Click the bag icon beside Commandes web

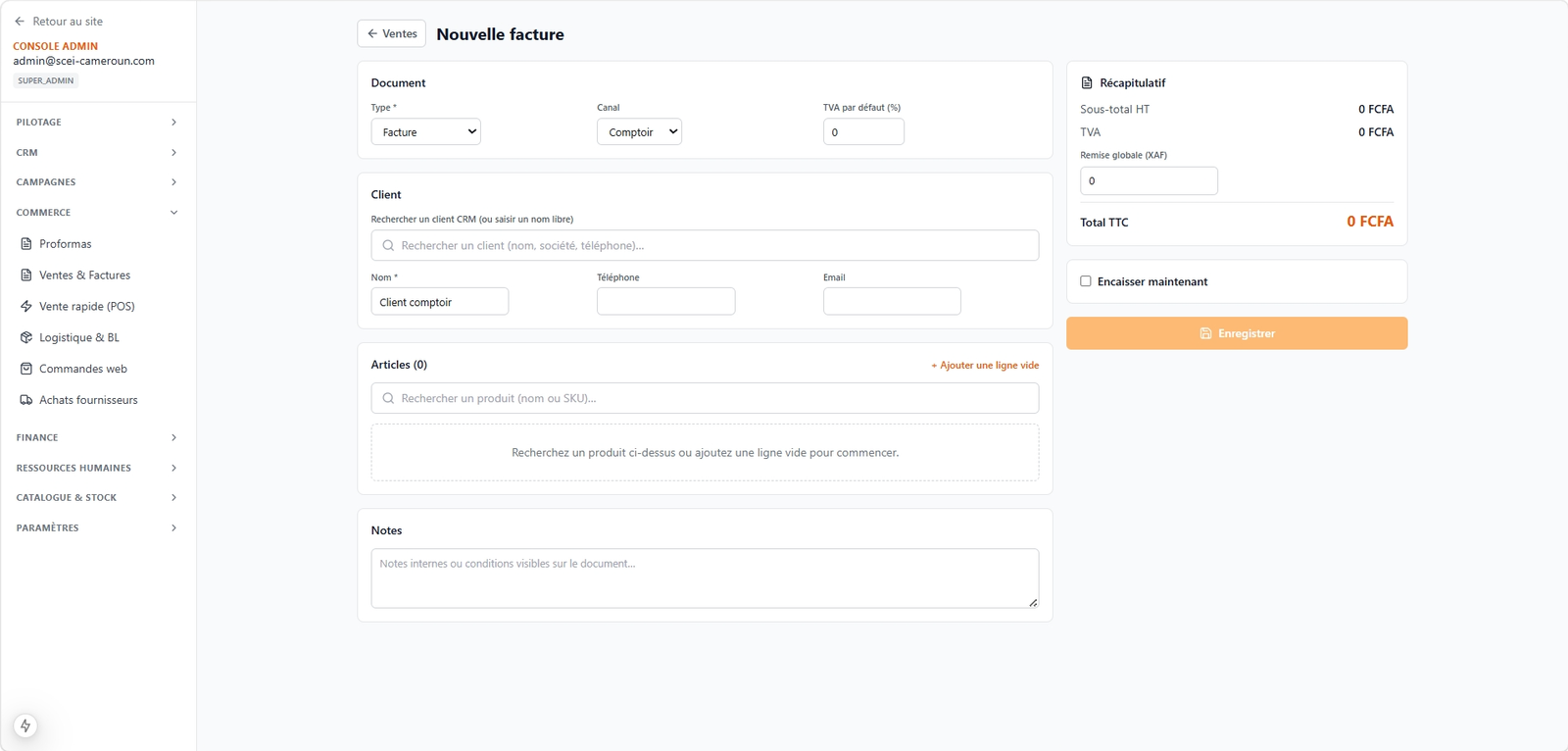(26, 369)
